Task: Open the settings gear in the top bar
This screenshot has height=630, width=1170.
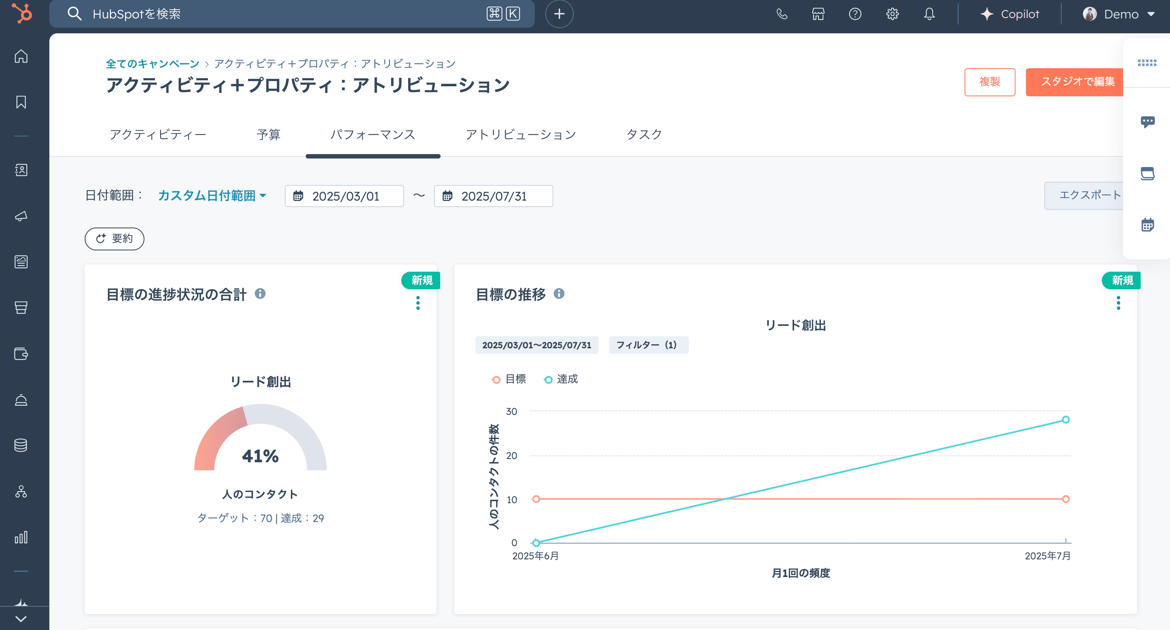Action: 892,14
